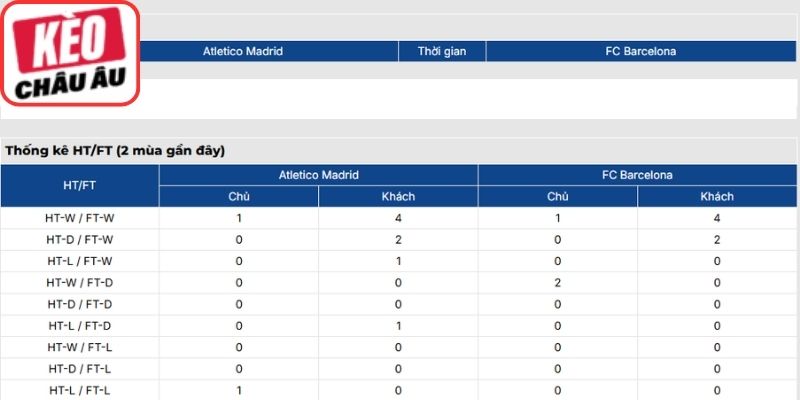
Task: Click the Thời gian column header
Action: tap(442, 52)
